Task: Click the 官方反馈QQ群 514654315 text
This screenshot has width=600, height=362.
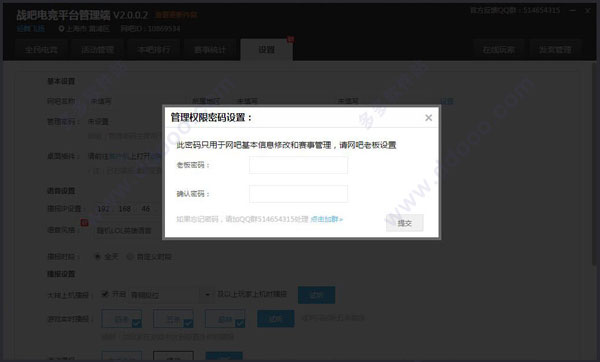Action: coord(515,10)
